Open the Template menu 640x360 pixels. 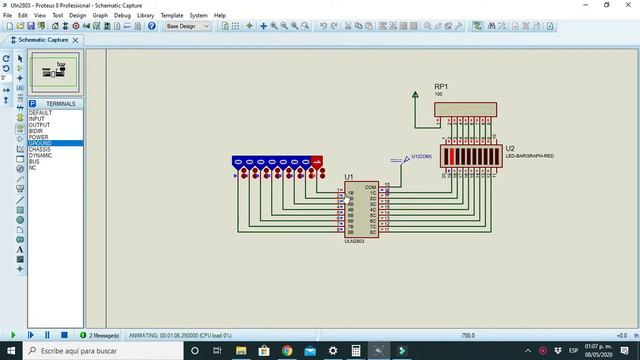point(172,16)
